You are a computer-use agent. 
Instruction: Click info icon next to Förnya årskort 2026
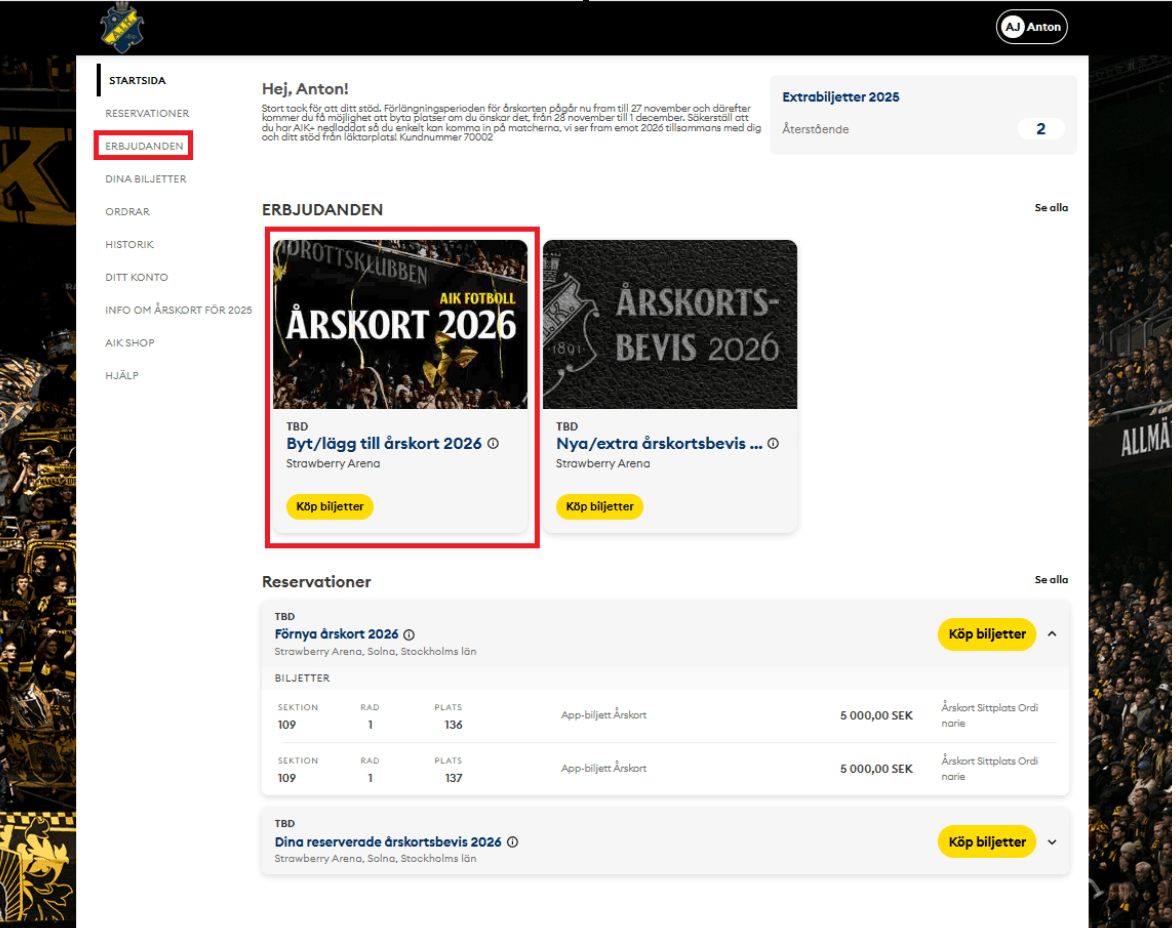(x=409, y=635)
